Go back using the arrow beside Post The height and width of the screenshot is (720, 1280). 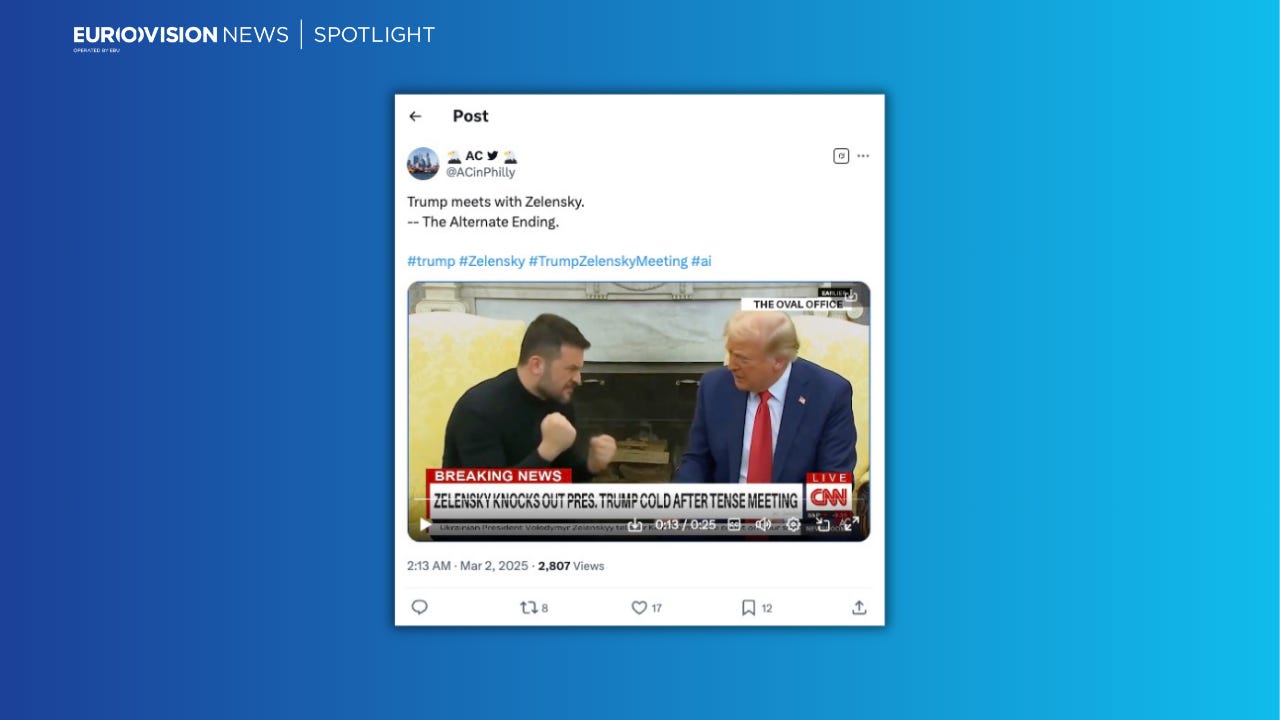tap(415, 116)
